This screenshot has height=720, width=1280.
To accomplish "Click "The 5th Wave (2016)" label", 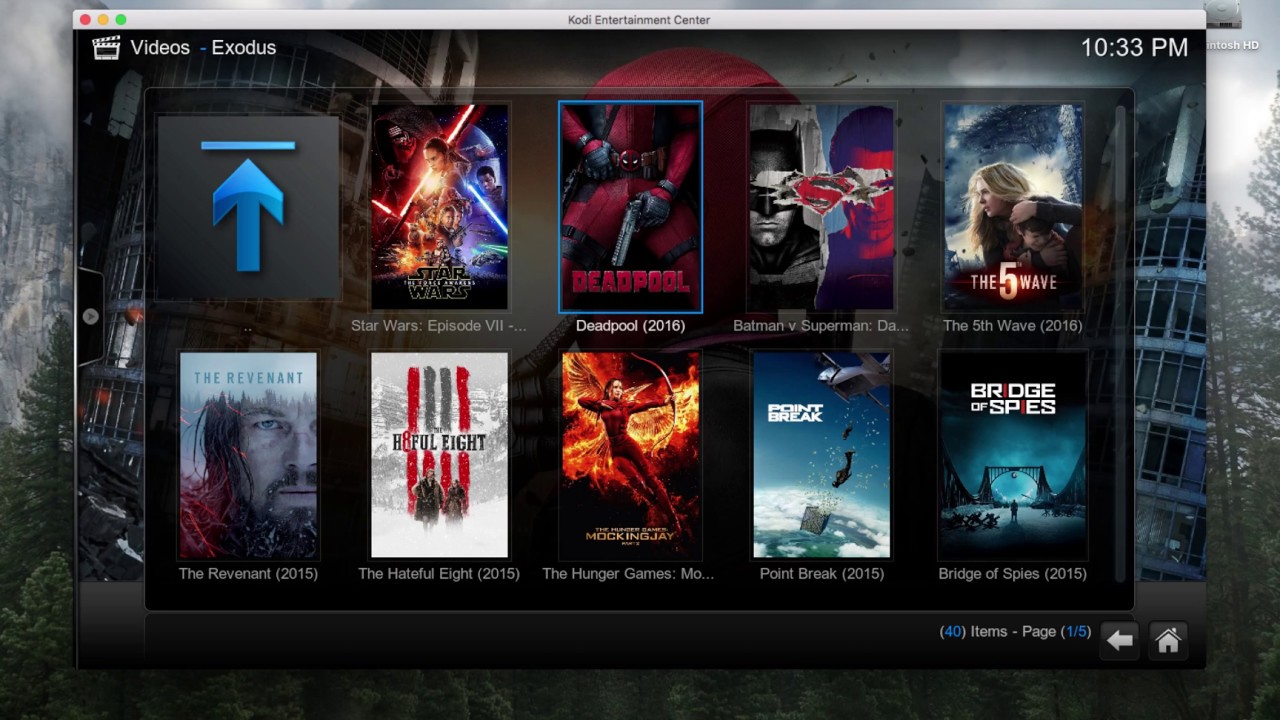I will (x=1013, y=326).
